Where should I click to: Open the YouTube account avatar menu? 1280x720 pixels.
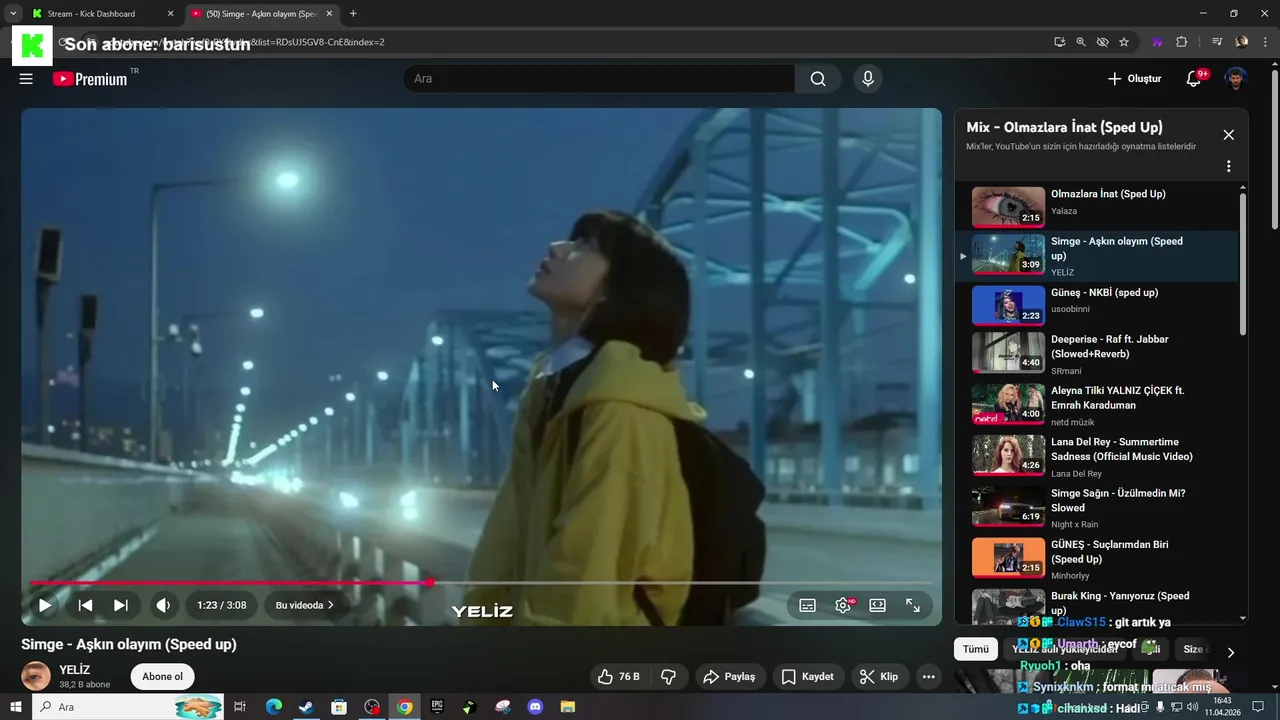point(1236,79)
